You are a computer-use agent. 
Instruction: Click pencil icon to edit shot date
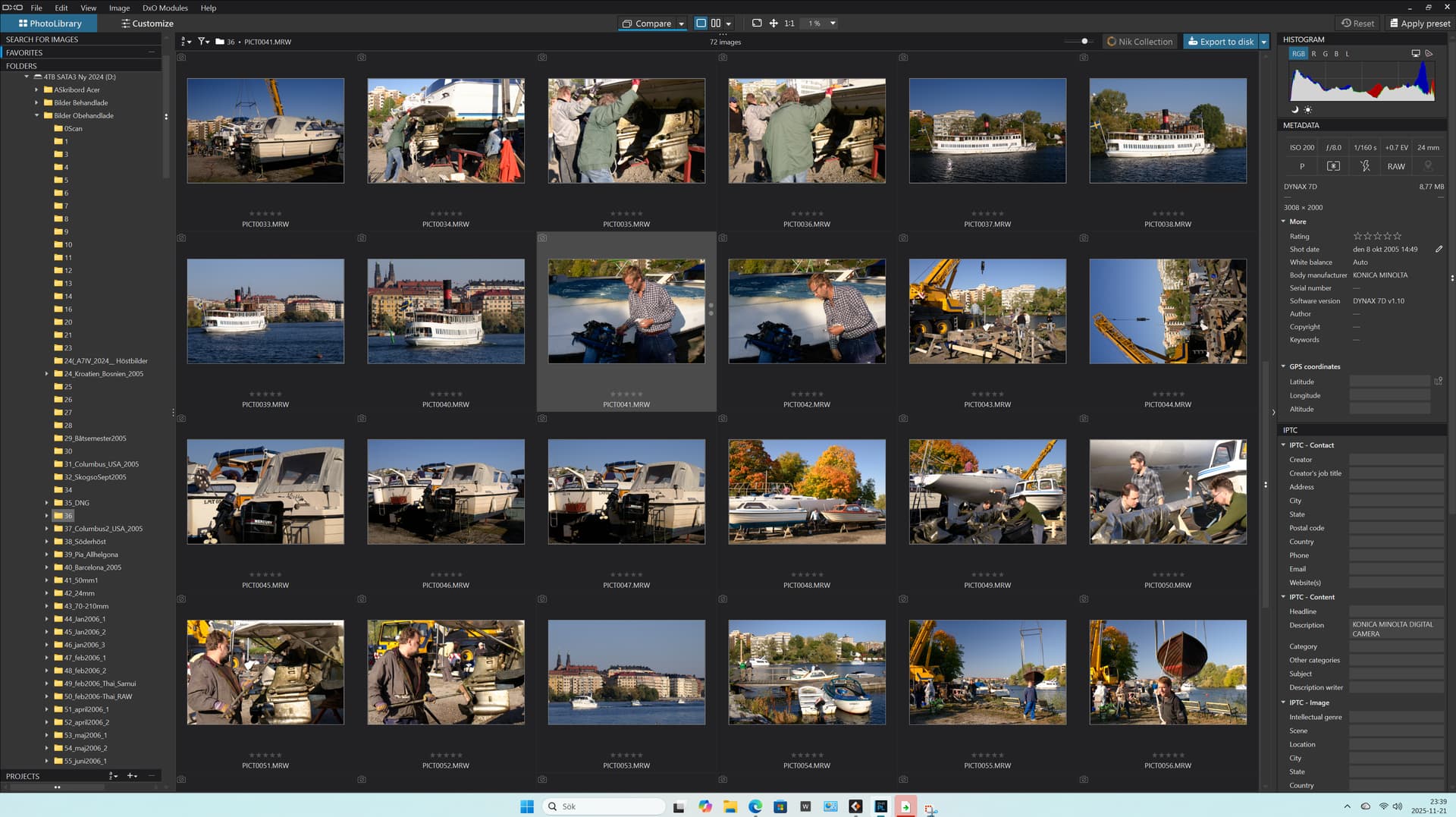click(x=1439, y=249)
